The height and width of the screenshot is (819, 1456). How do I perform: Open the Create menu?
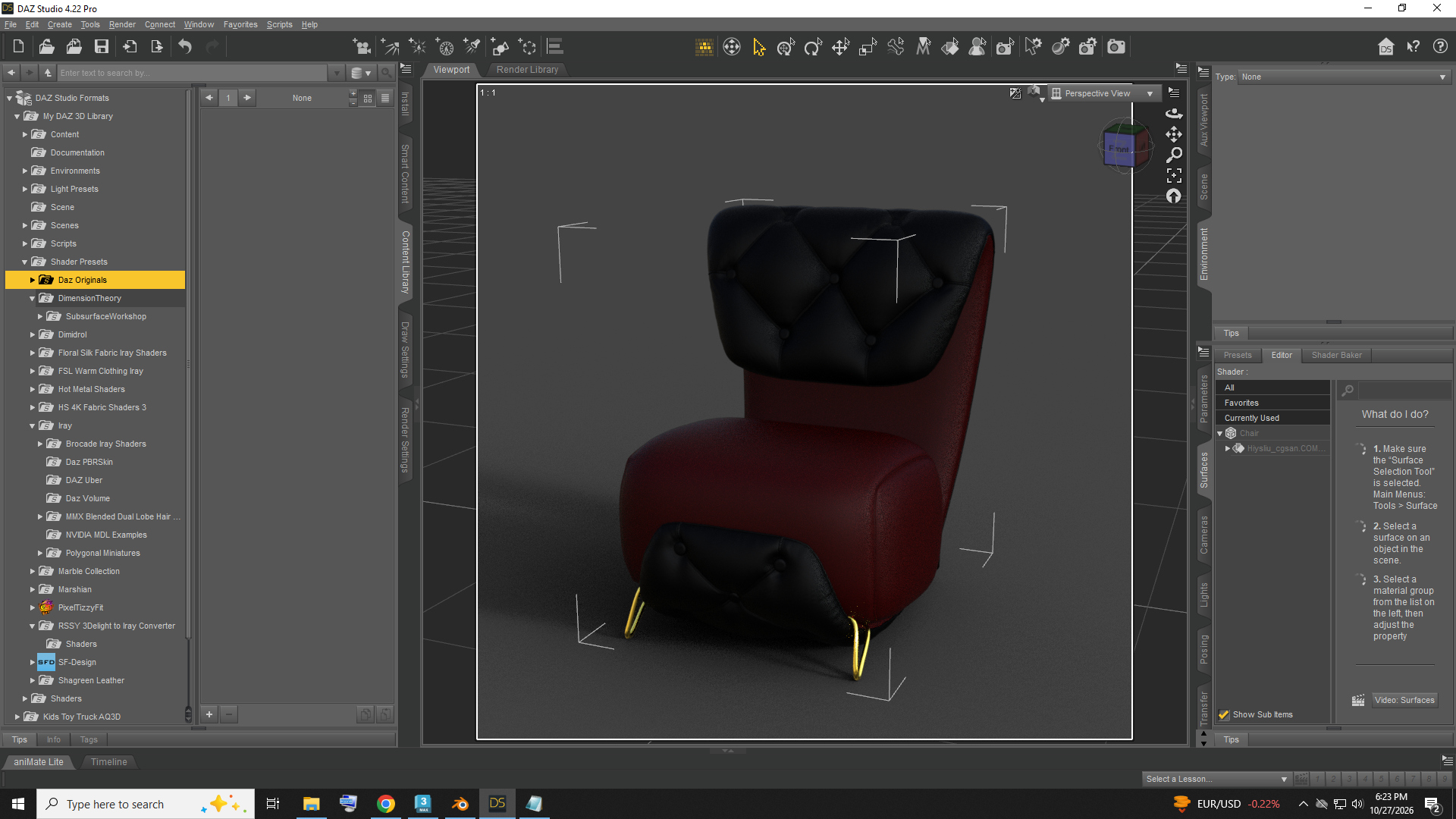point(60,24)
